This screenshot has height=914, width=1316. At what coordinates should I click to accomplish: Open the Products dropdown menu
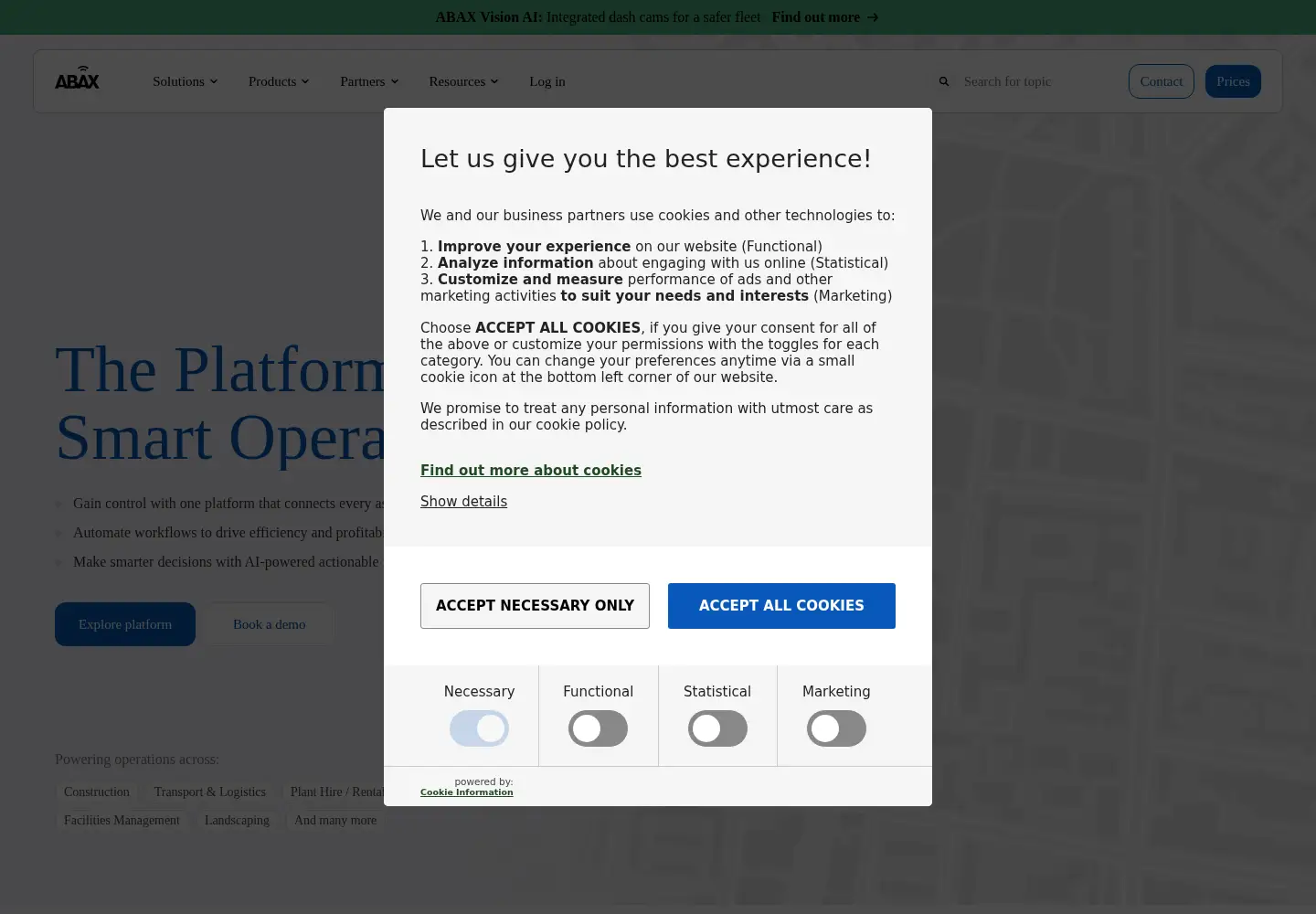click(279, 81)
